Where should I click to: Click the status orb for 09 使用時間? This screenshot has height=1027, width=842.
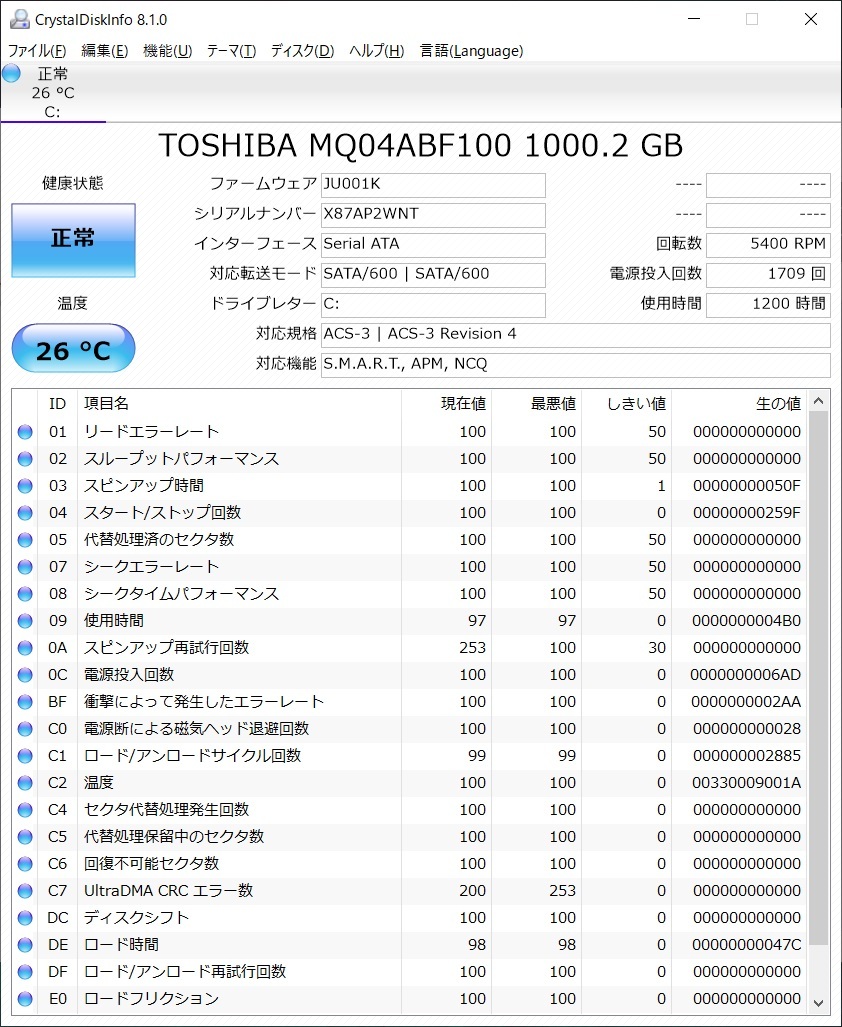25,621
